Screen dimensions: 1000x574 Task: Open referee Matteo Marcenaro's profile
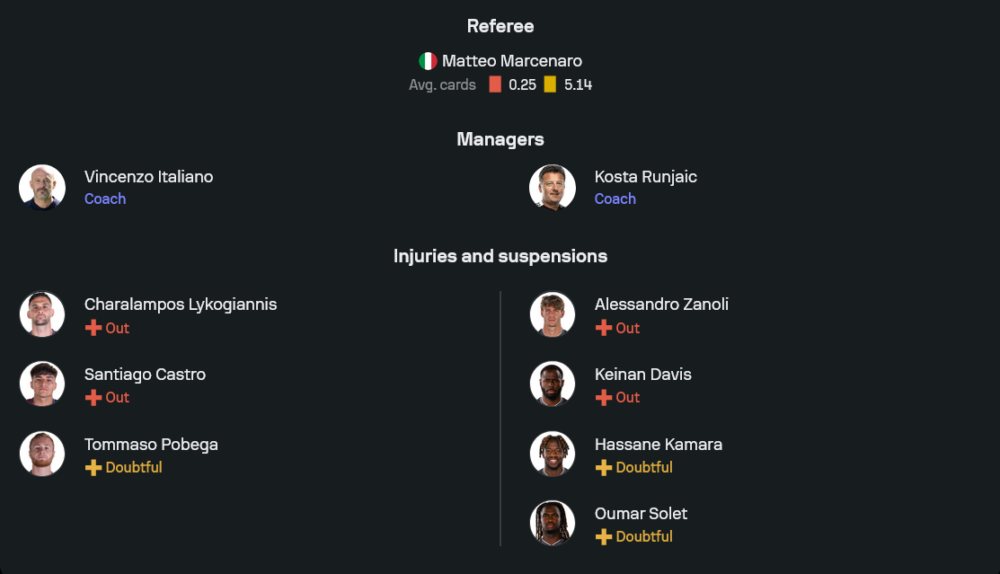pyautogui.click(x=512, y=61)
